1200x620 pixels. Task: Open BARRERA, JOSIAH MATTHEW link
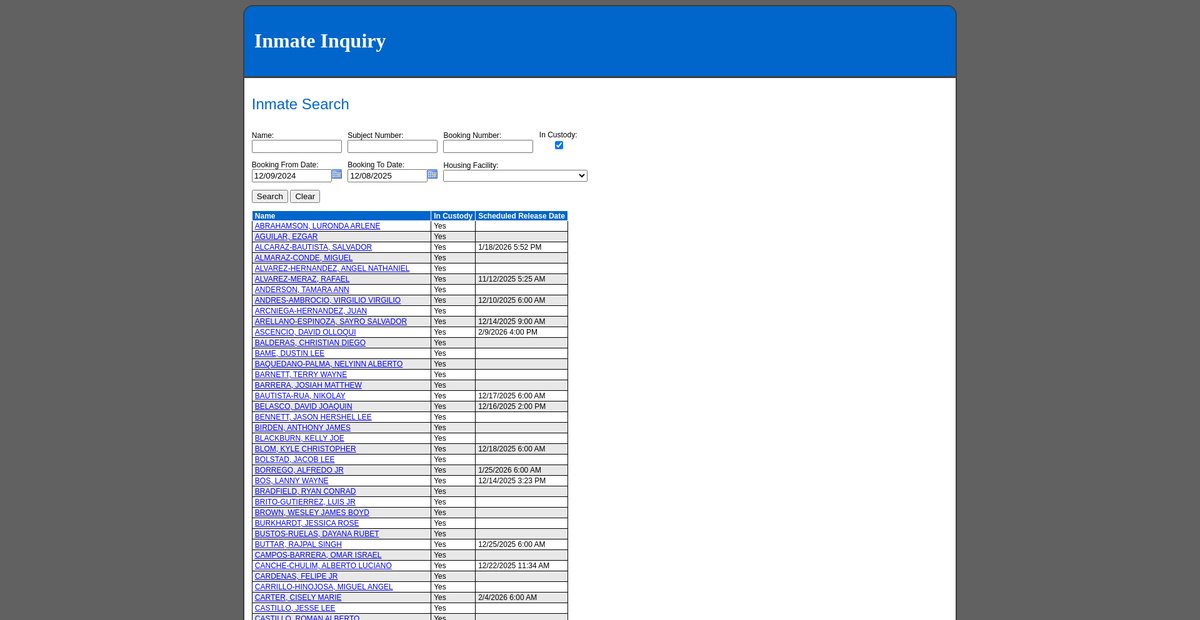click(x=308, y=385)
